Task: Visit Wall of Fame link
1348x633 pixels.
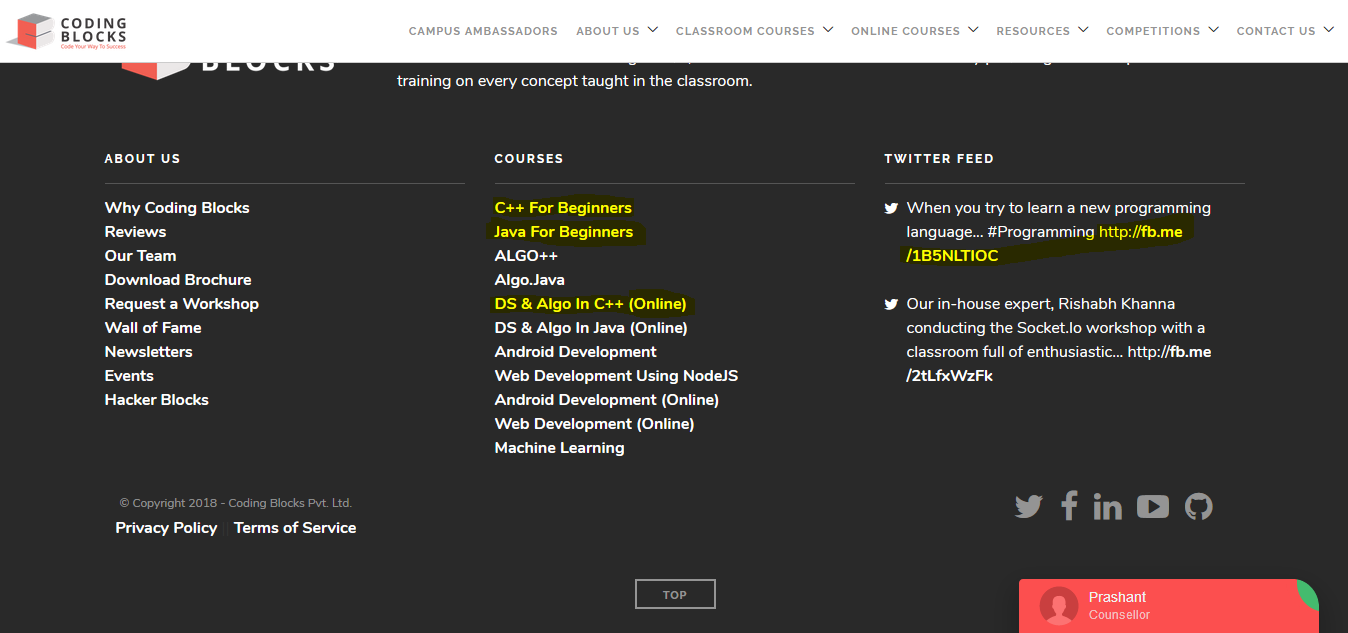Action: click(x=153, y=328)
